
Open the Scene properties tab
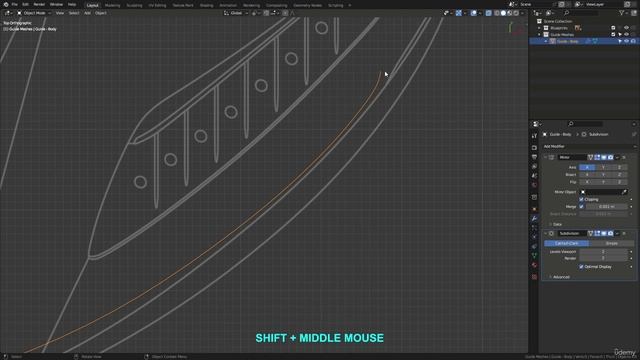pyautogui.click(x=534, y=176)
